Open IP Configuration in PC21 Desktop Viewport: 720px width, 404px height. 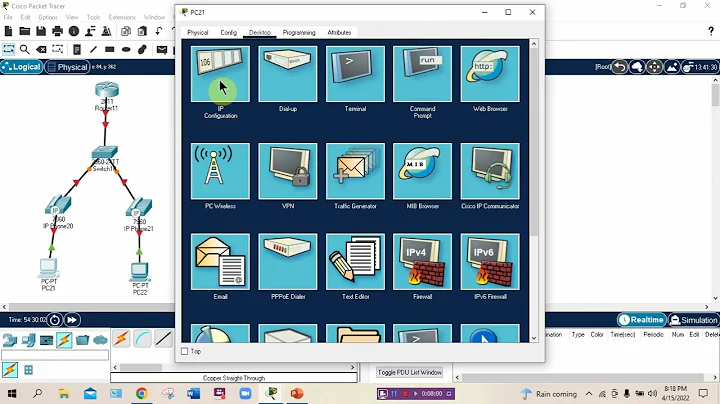(220, 74)
